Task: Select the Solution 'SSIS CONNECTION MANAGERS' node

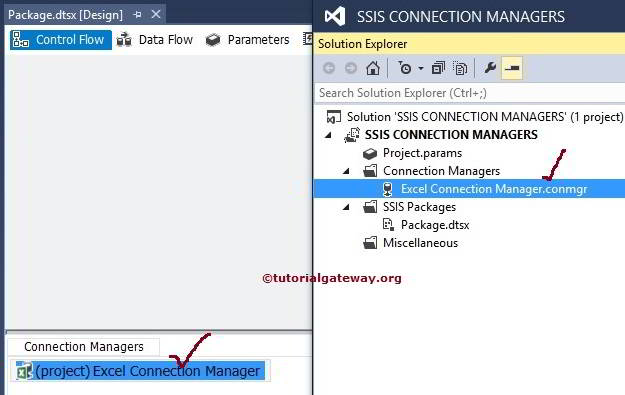Action: (485, 117)
